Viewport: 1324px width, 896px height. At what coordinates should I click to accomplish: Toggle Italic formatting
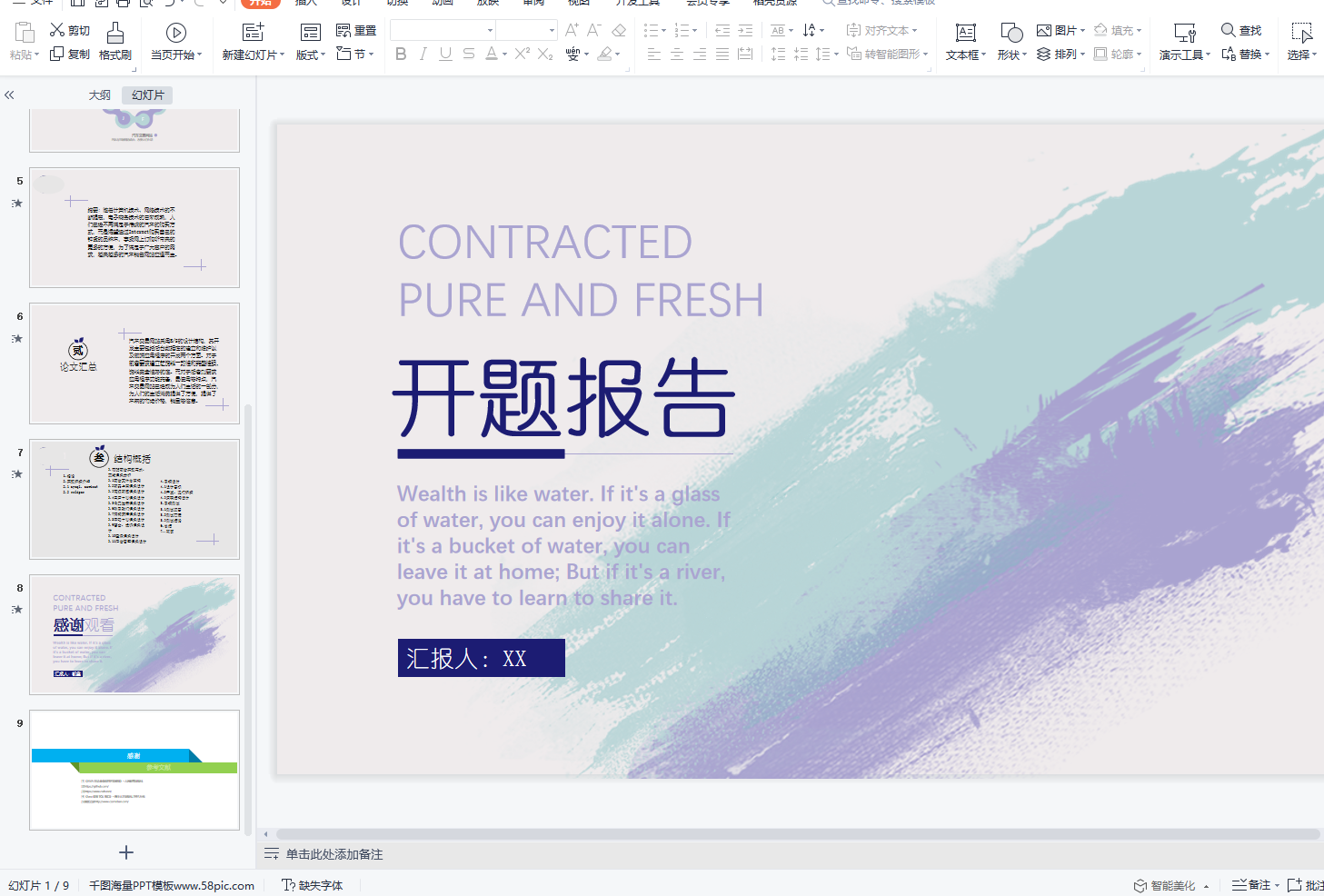click(x=423, y=54)
